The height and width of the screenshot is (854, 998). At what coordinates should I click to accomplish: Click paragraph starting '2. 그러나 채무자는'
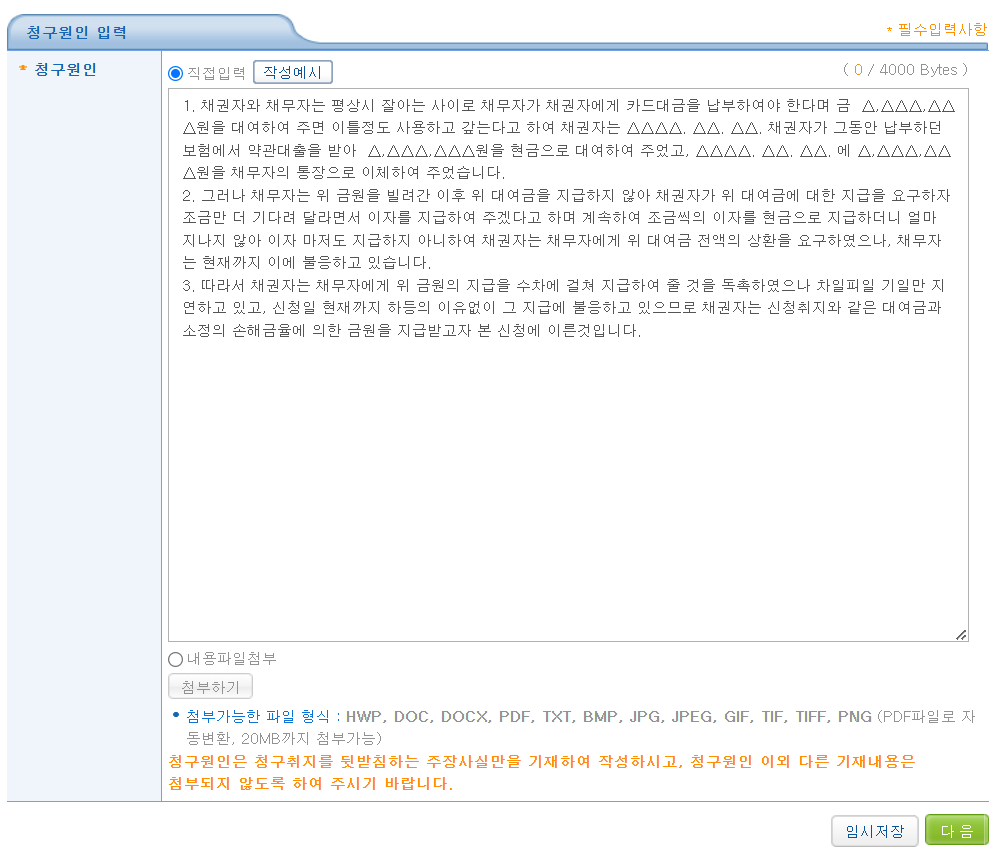click(x=566, y=228)
